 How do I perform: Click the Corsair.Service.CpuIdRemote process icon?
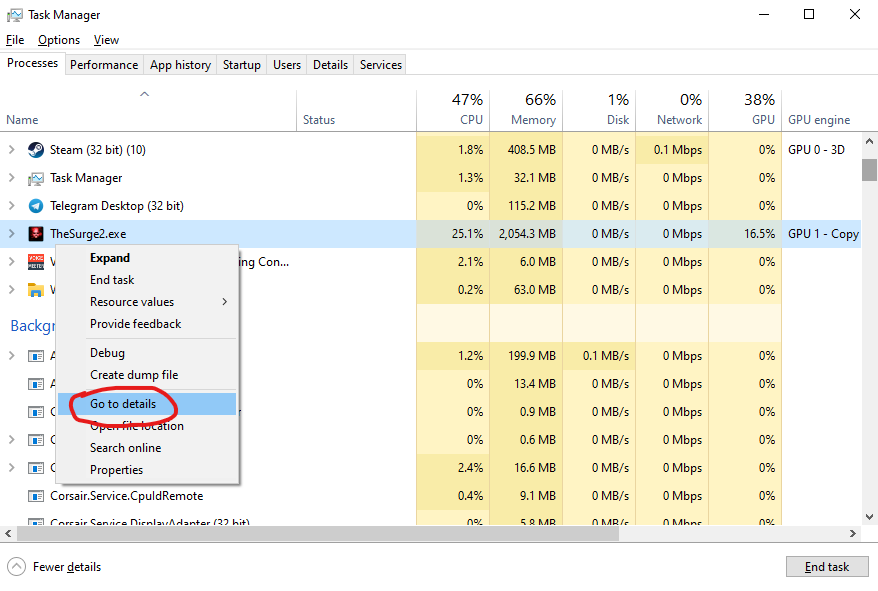(x=36, y=496)
